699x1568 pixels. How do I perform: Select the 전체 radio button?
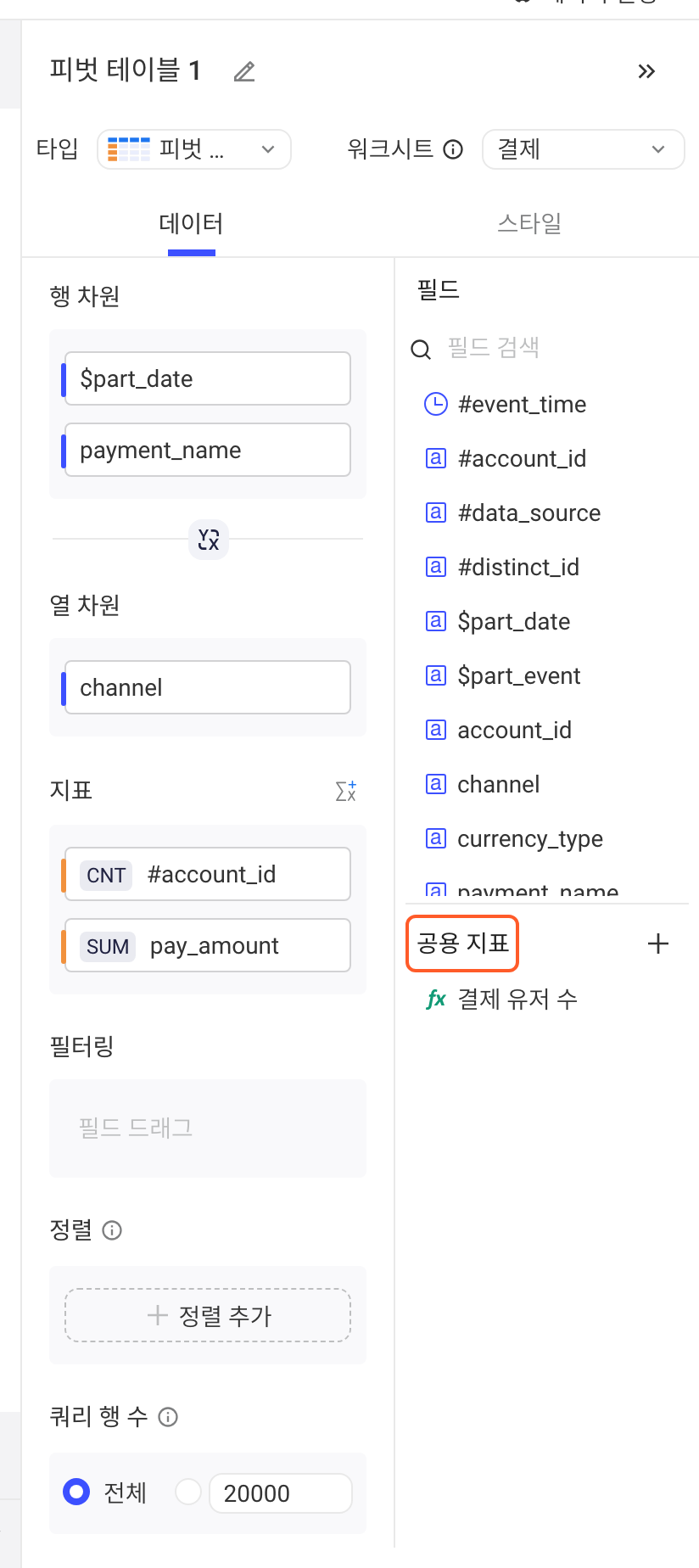76,1492
